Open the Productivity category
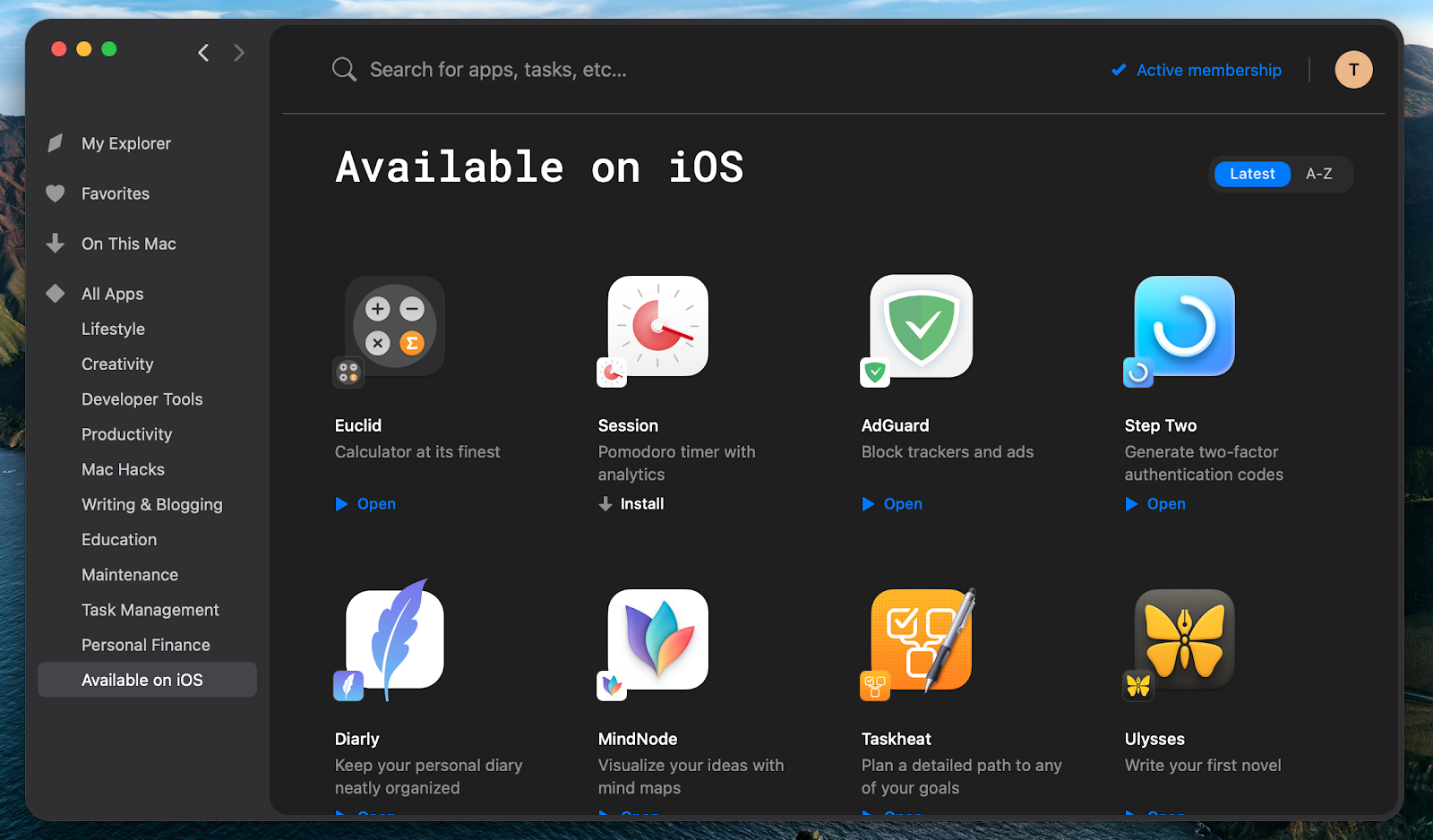Viewport: 1433px width, 840px height. [x=126, y=434]
